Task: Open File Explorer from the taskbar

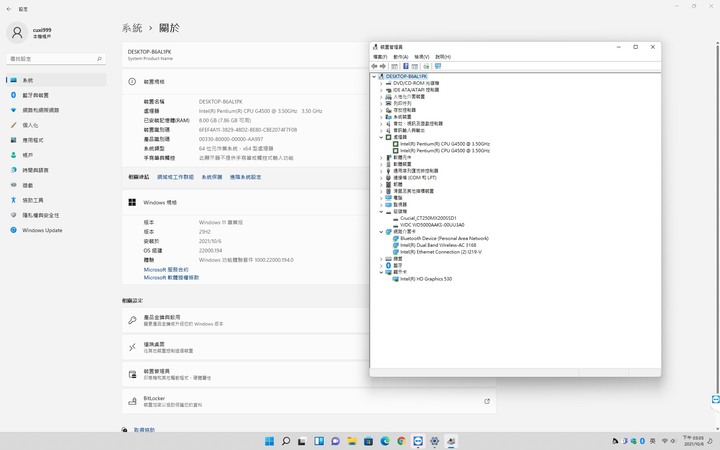Action: click(x=352, y=441)
